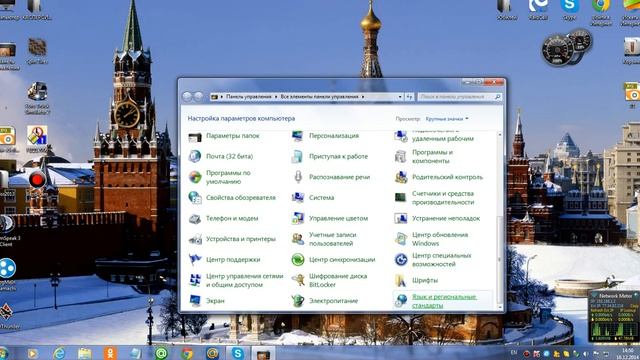Launch Skype from the taskbar
640x360 pixels.
[238, 353]
